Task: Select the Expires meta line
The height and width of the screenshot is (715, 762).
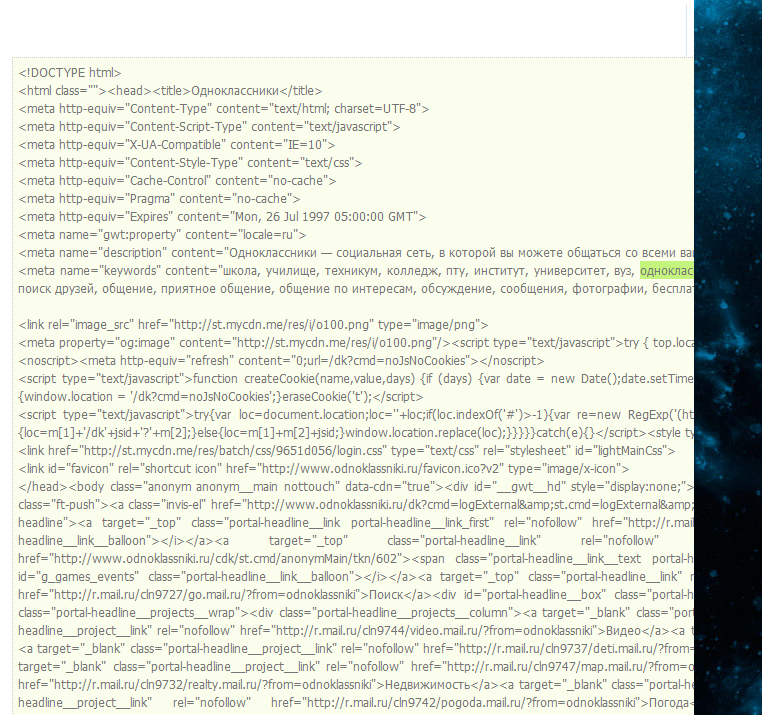Action: (x=223, y=217)
